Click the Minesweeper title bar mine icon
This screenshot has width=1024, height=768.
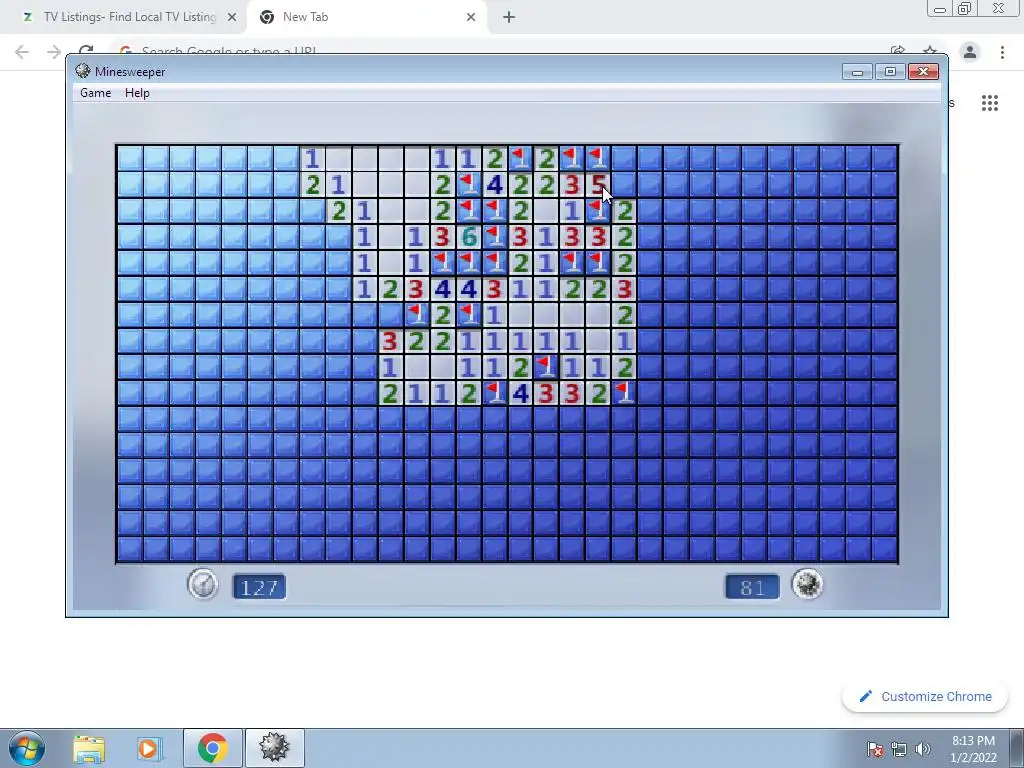pos(82,71)
